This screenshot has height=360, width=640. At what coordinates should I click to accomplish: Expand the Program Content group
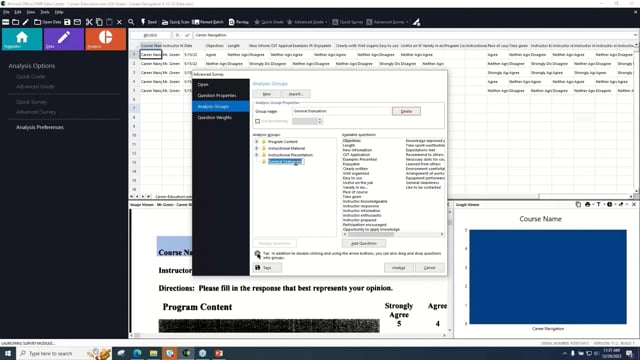tap(257, 142)
